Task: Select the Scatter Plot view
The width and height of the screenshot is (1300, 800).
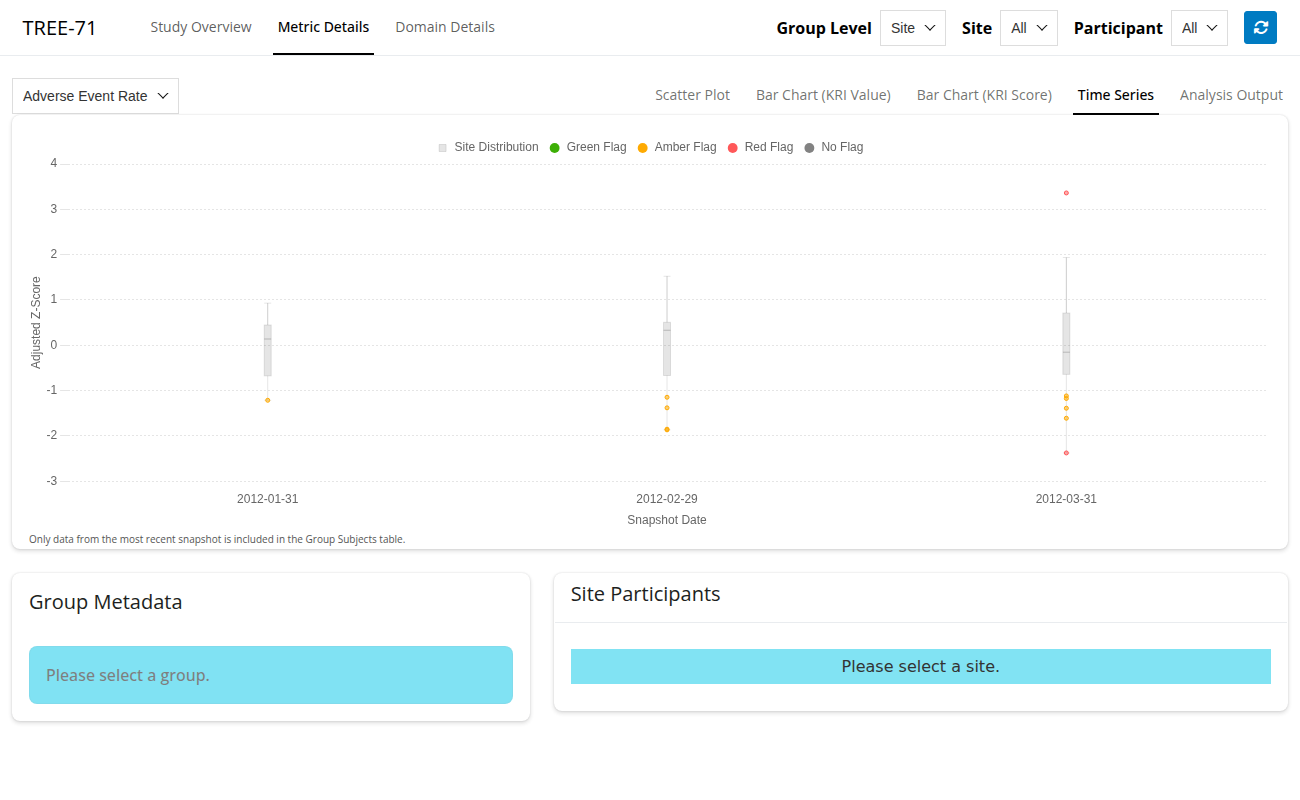Action: point(692,95)
